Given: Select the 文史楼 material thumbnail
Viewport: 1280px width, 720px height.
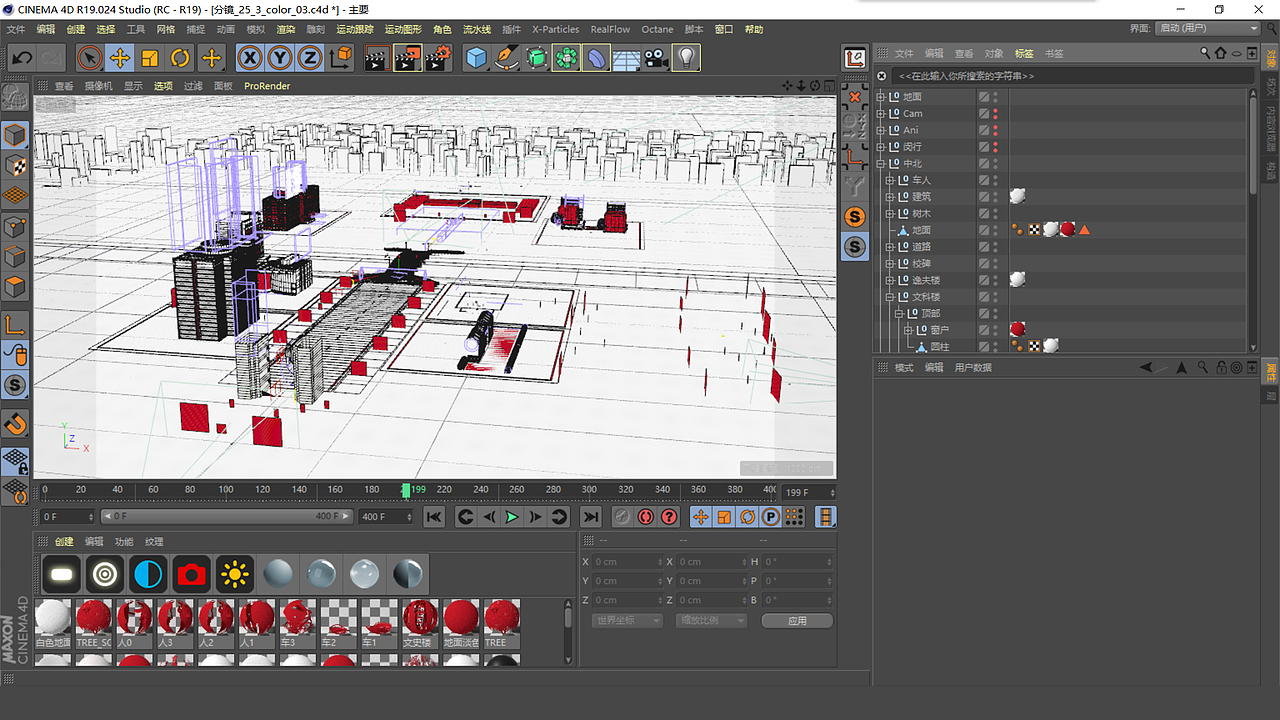Looking at the screenshot, I should pos(420,624).
